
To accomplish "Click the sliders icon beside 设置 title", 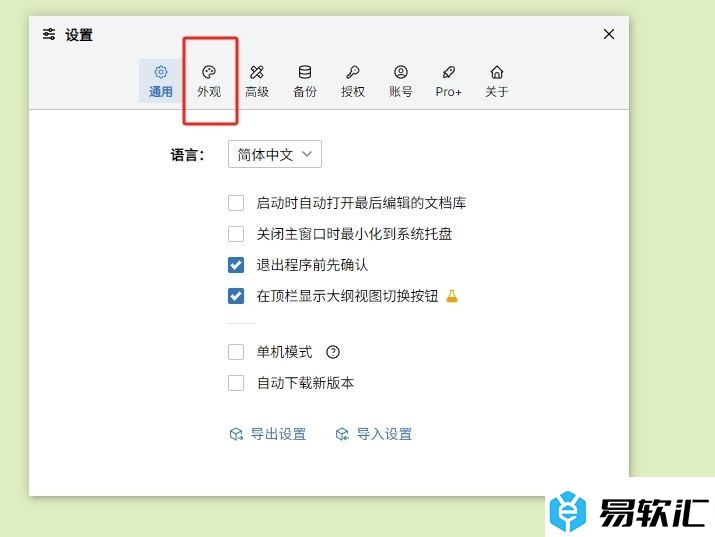I will (x=49, y=34).
